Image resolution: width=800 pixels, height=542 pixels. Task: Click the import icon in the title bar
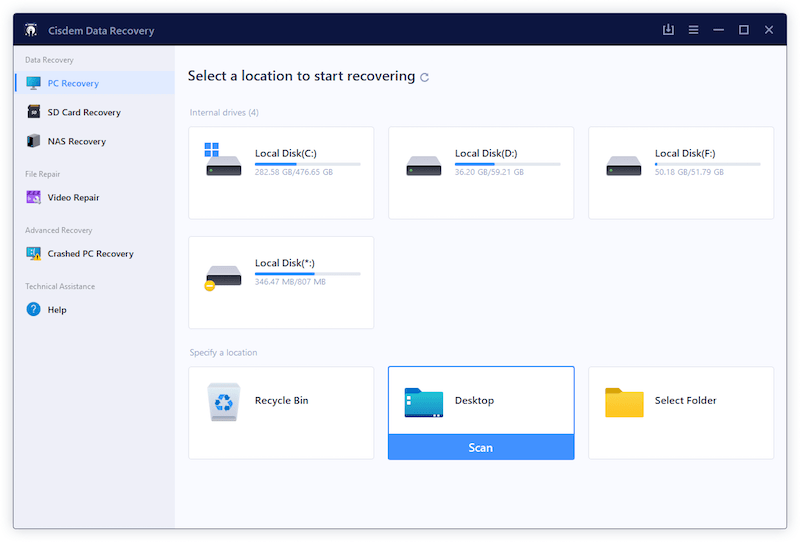(x=669, y=30)
